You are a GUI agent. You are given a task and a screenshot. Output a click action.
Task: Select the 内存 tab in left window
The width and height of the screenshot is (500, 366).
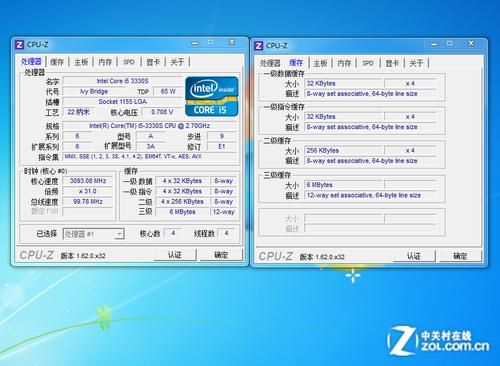point(105,62)
